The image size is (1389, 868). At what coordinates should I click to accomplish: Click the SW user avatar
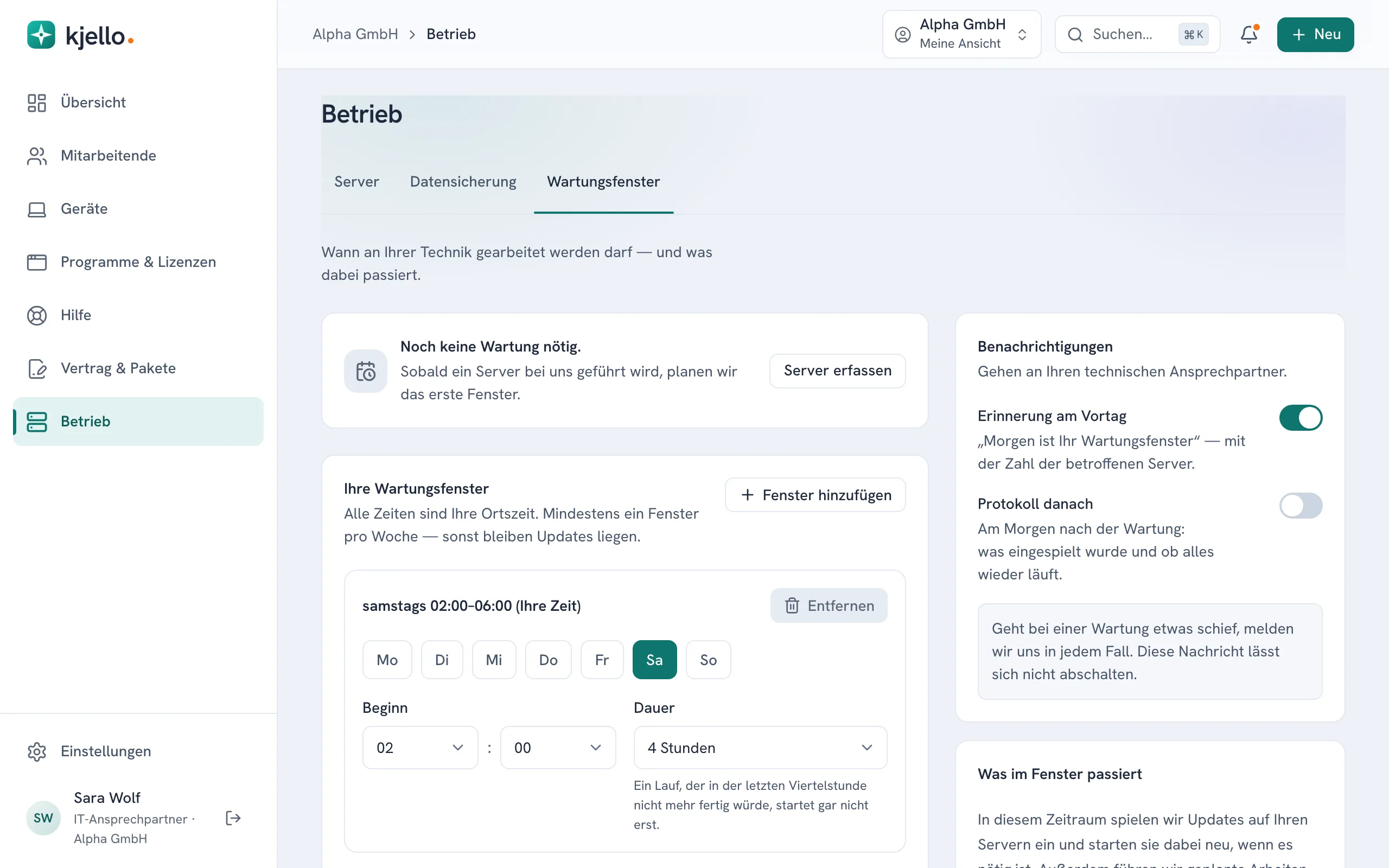click(43, 818)
